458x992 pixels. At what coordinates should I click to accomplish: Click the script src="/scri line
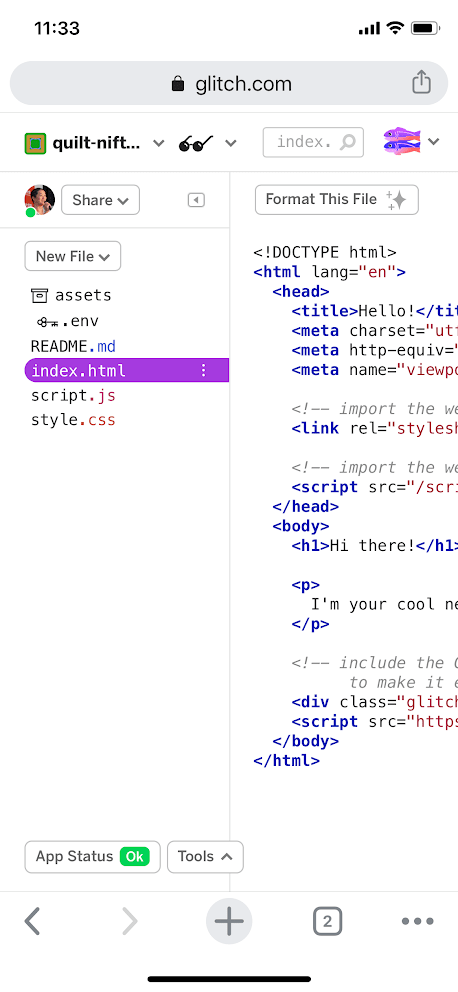(x=374, y=487)
